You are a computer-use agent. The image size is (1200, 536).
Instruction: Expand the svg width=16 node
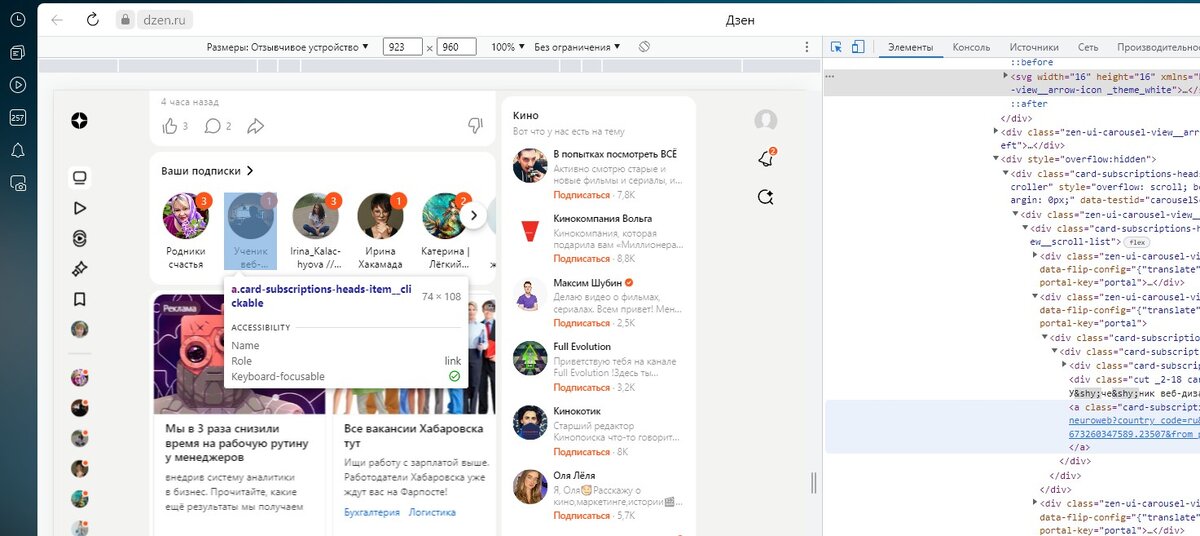click(1007, 75)
